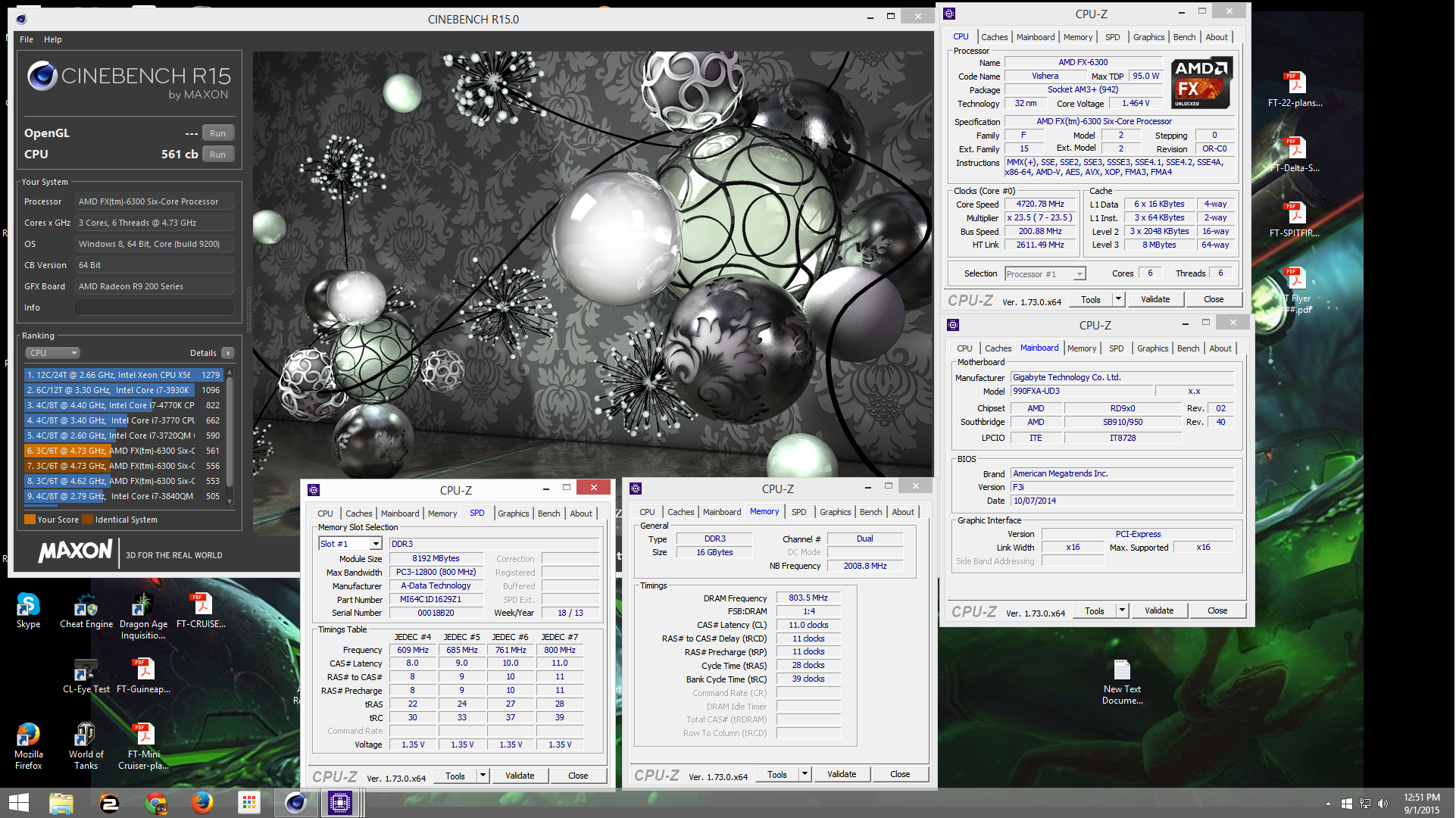
Task: Switch to Caches tab in top CPU-Z window
Action: pyautogui.click(x=994, y=37)
